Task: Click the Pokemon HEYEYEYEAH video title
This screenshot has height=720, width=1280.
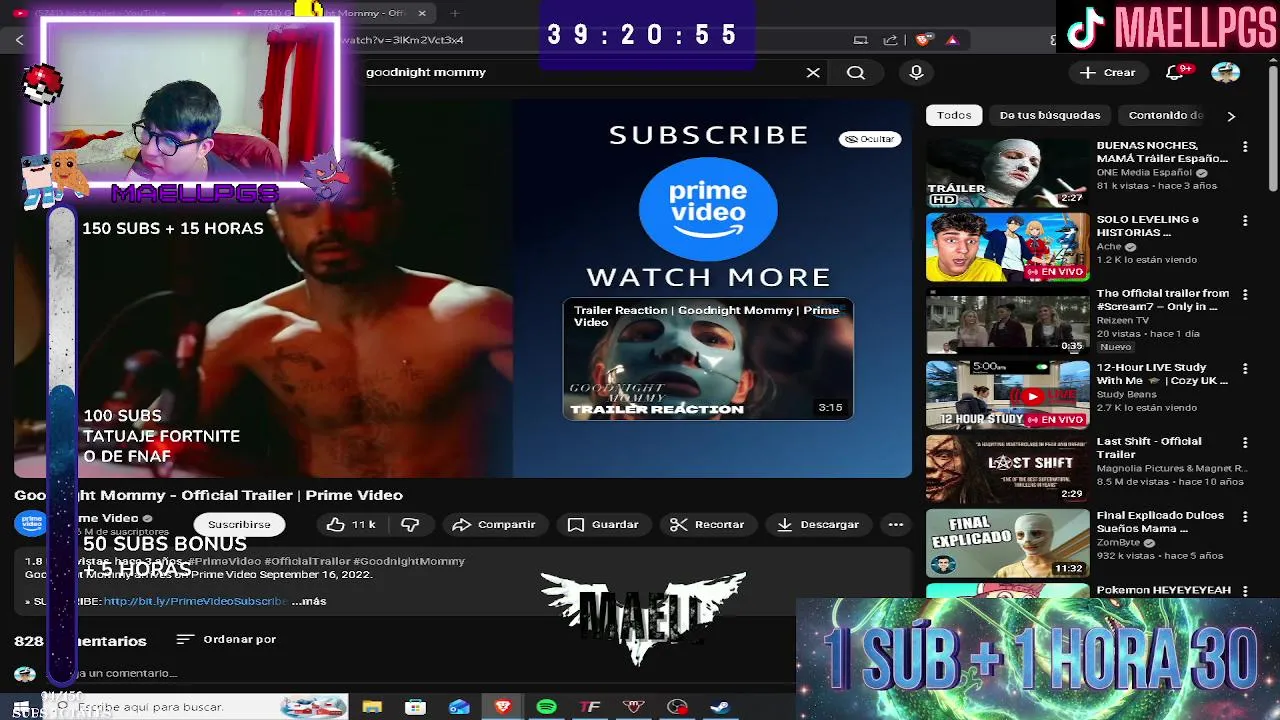Action: pyautogui.click(x=1163, y=590)
